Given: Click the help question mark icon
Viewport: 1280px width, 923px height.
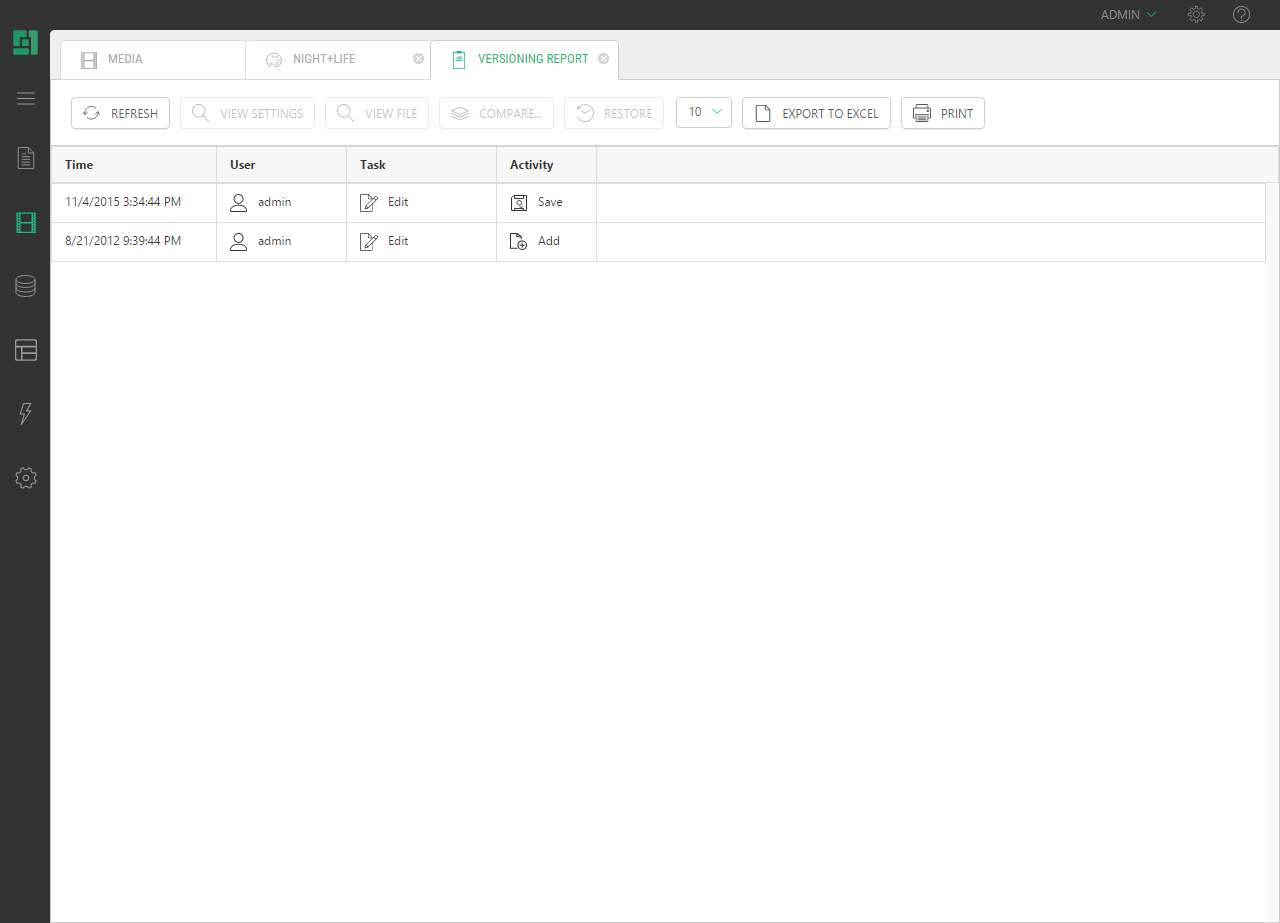Looking at the screenshot, I should [x=1241, y=15].
